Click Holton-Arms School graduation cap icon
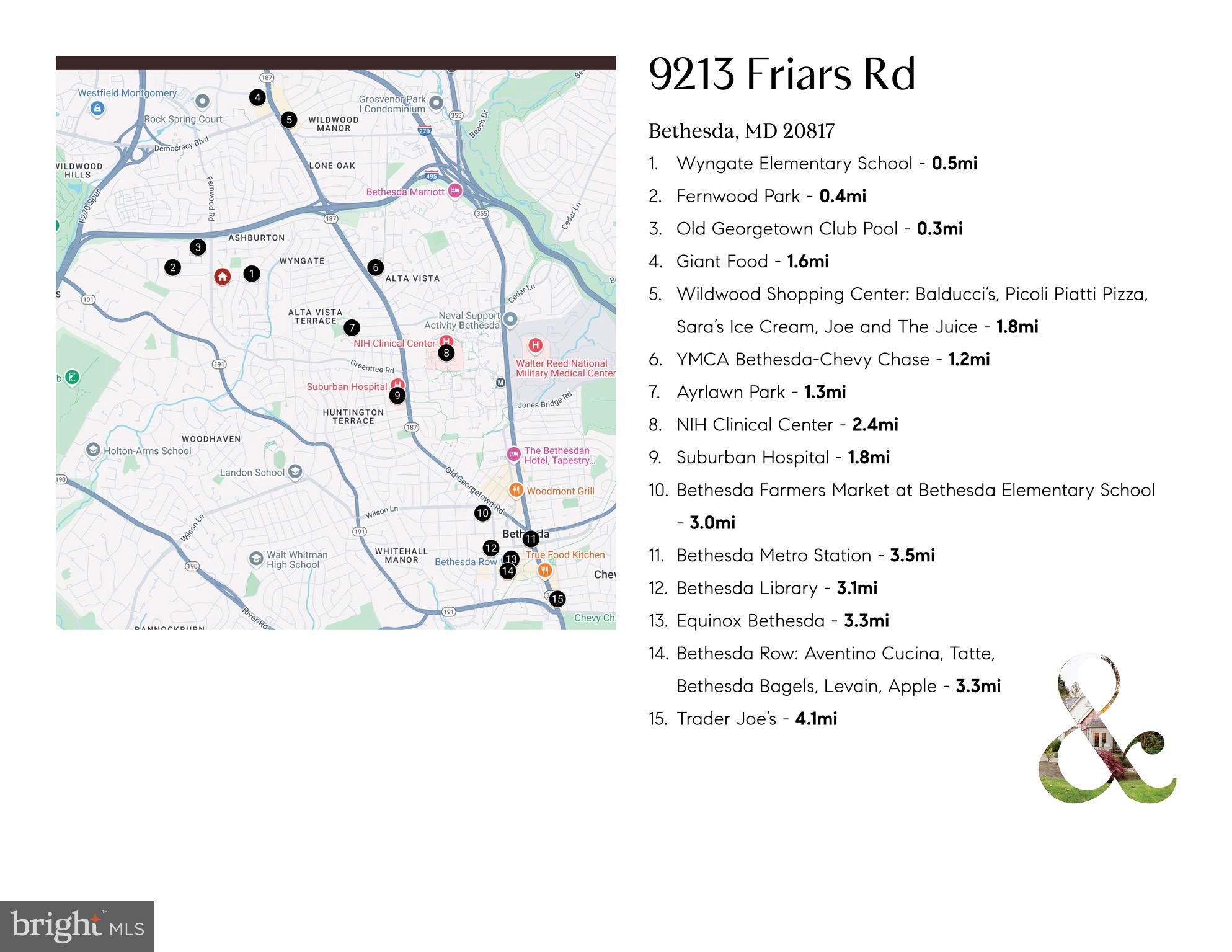 click(94, 450)
